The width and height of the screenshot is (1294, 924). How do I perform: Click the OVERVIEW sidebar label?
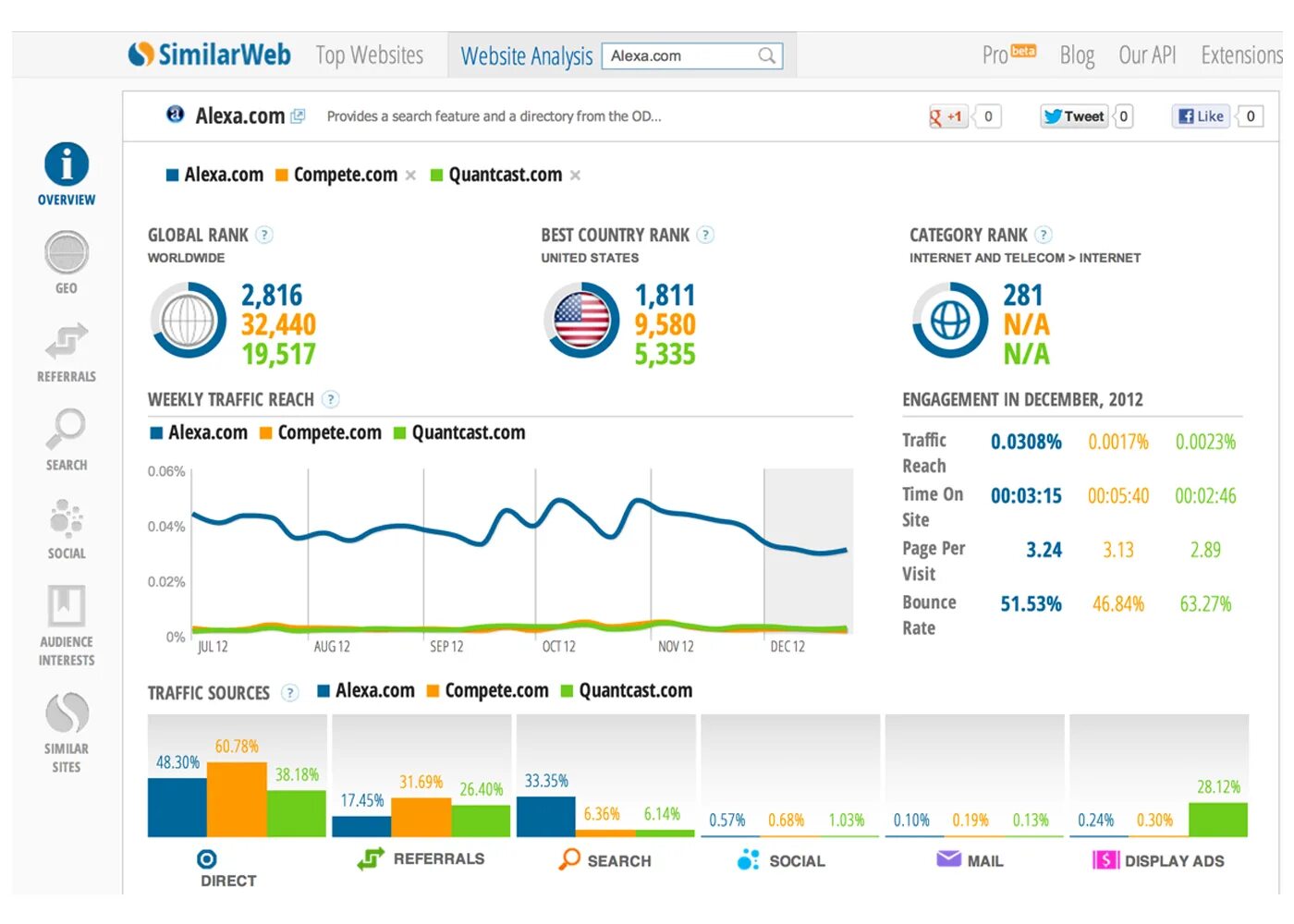click(x=67, y=200)
